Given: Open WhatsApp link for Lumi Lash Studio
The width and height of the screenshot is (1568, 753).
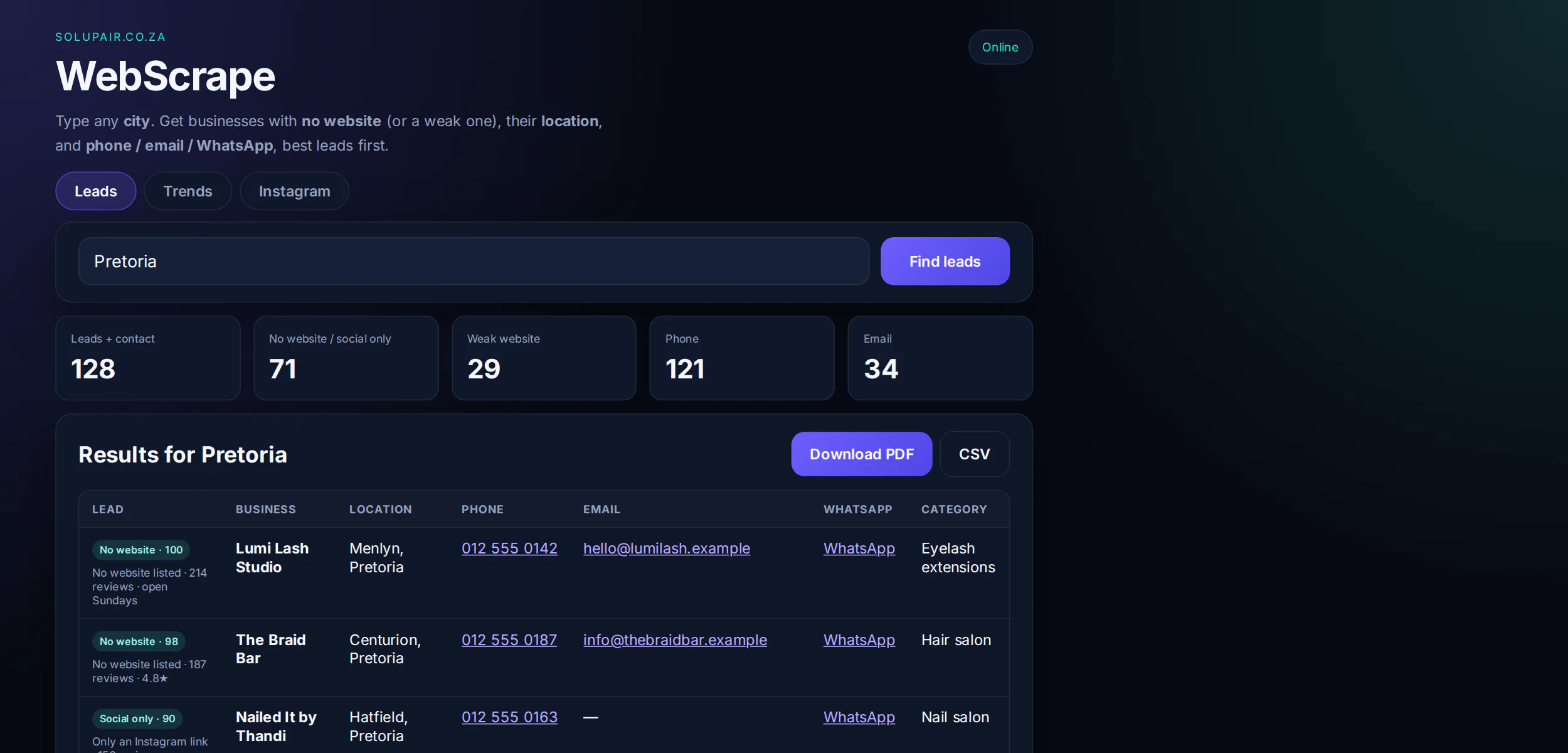Looking at the screenshot, I should [x=859, y=548].
